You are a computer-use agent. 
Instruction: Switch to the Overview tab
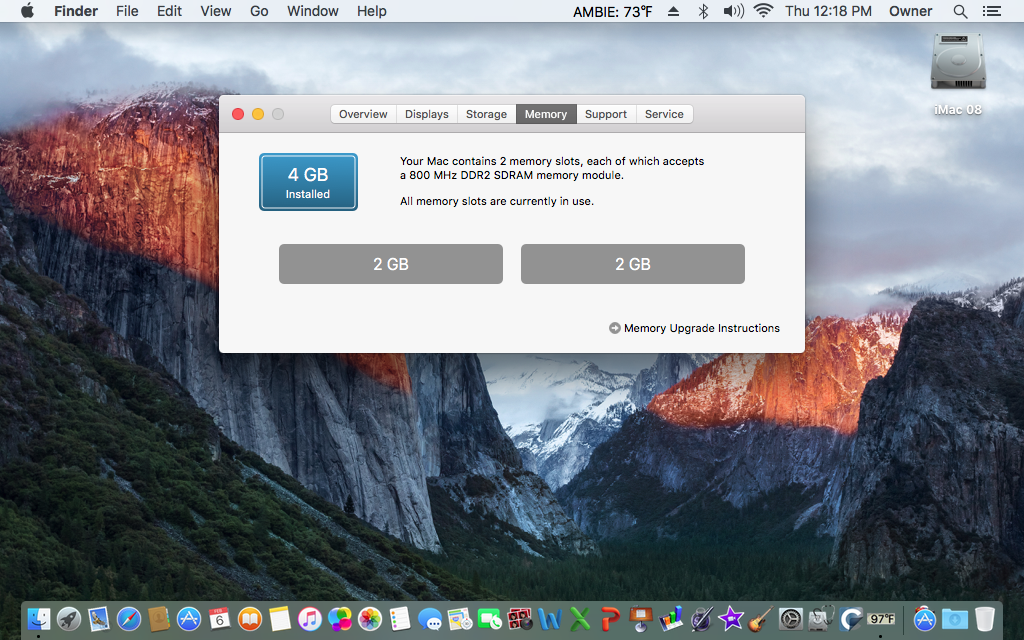click(363, 114)
